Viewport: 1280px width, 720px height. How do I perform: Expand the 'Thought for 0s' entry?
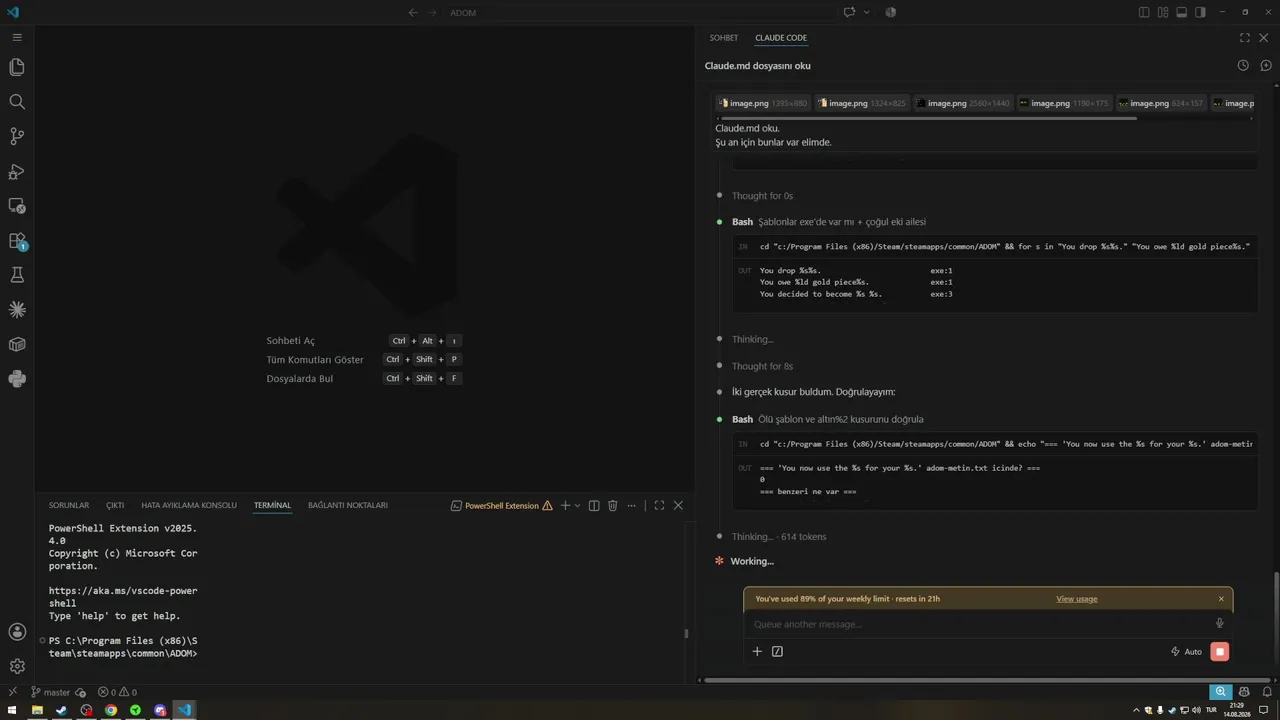point(762,196)
